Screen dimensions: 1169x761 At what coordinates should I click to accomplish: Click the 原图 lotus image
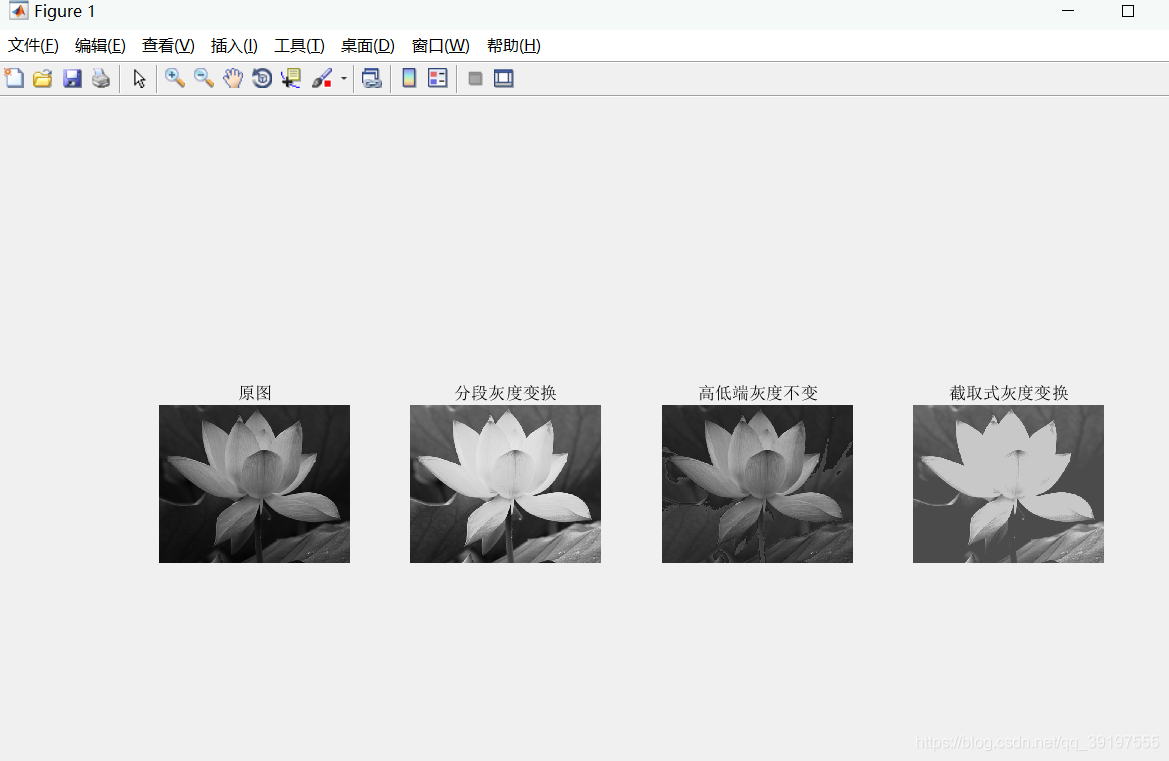click(x=254, y=484)
